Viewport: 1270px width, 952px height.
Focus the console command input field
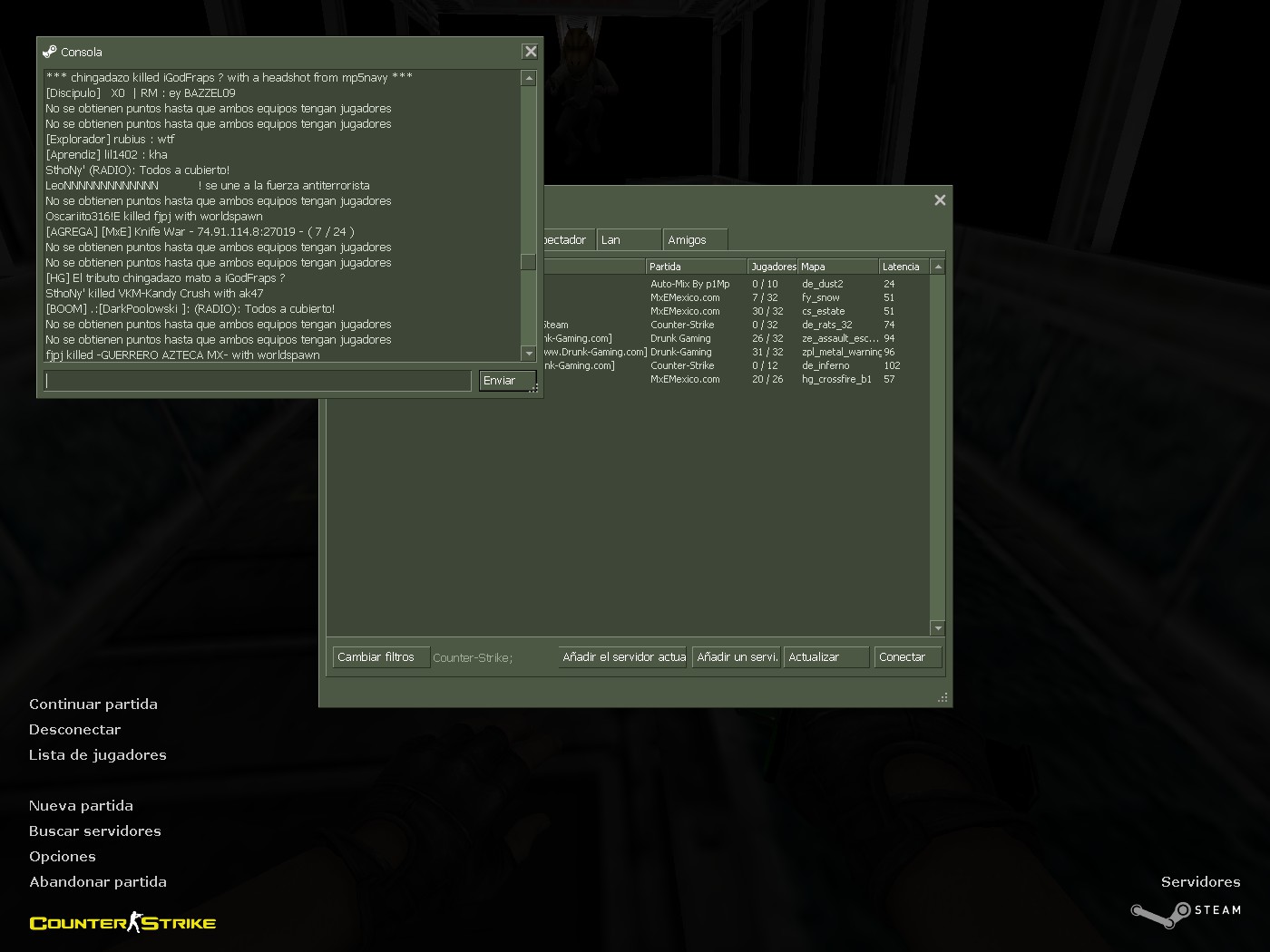coord(258,381)
